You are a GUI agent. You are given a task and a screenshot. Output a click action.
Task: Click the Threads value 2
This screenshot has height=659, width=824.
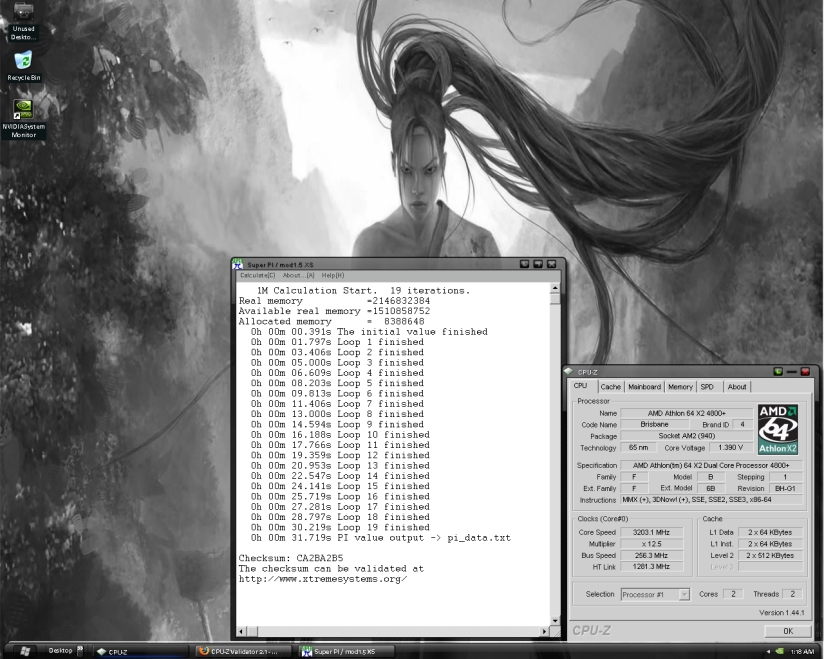point(792,594)
